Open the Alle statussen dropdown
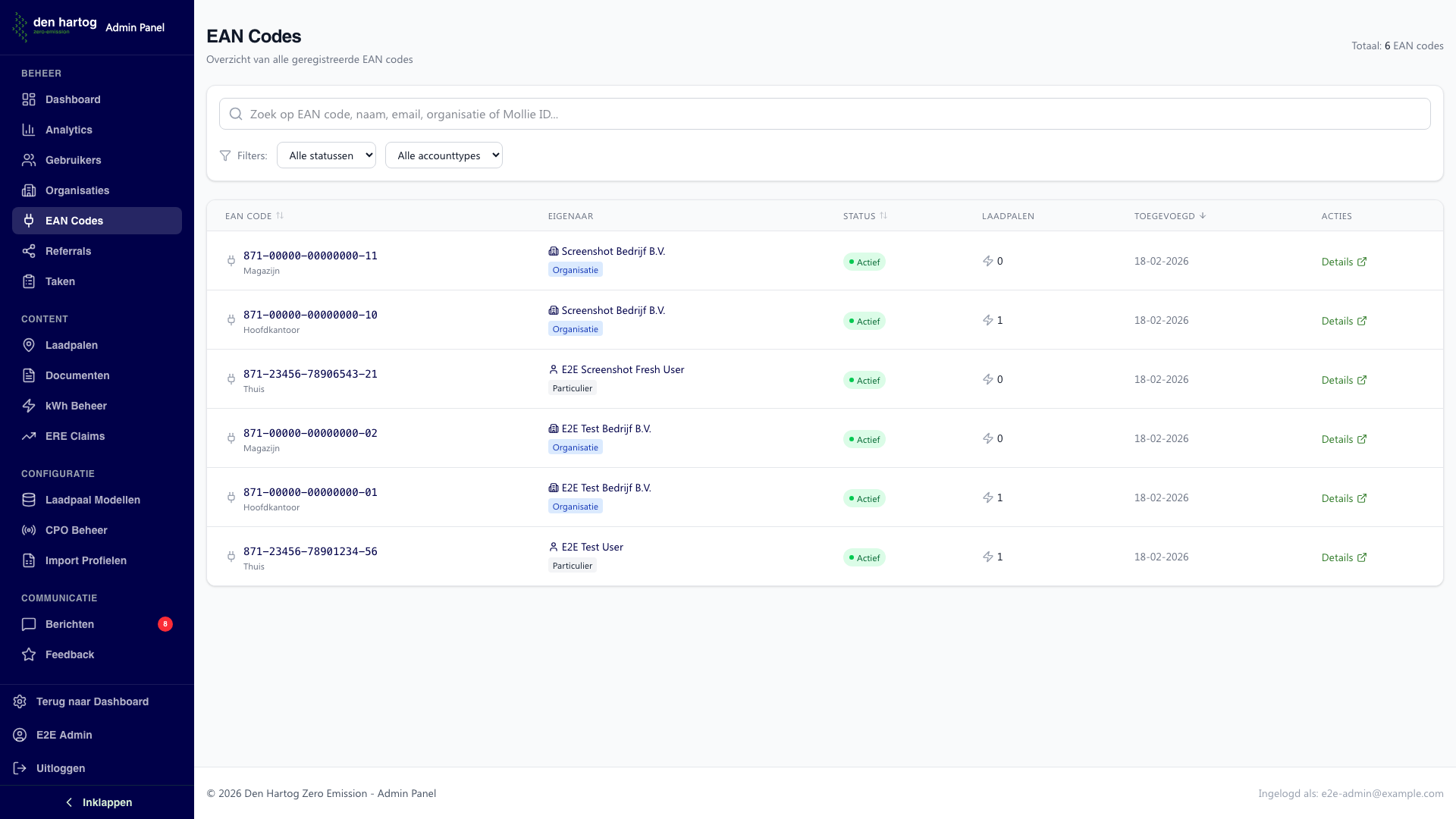 326,155
